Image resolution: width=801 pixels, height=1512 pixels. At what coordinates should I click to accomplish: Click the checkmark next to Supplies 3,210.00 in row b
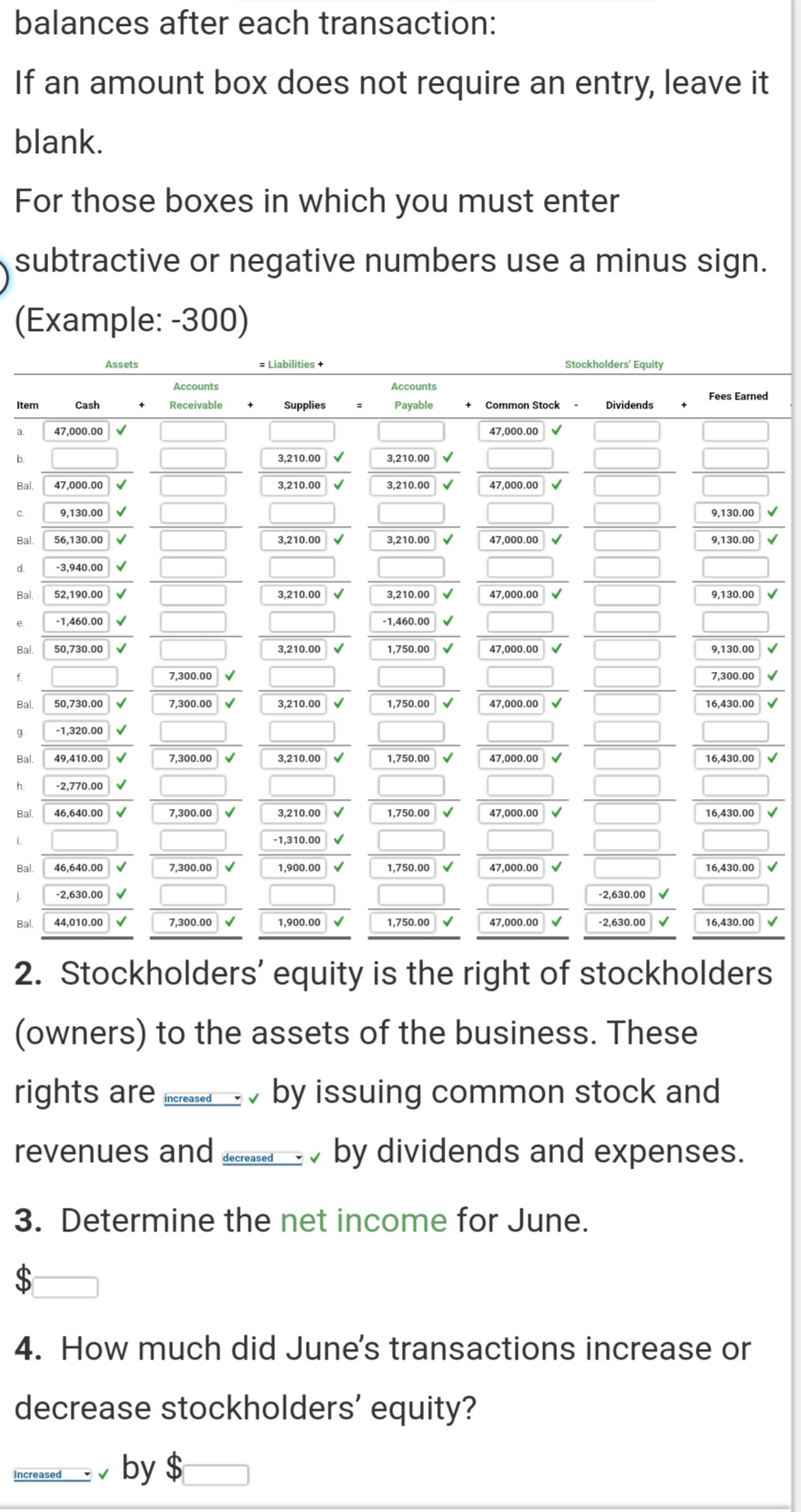tap(339, 458)
